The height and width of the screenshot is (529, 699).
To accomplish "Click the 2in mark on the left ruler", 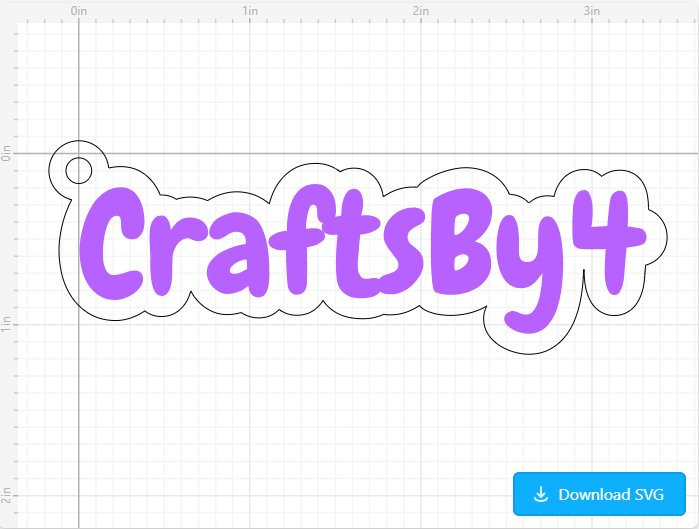I will point(8,494).
